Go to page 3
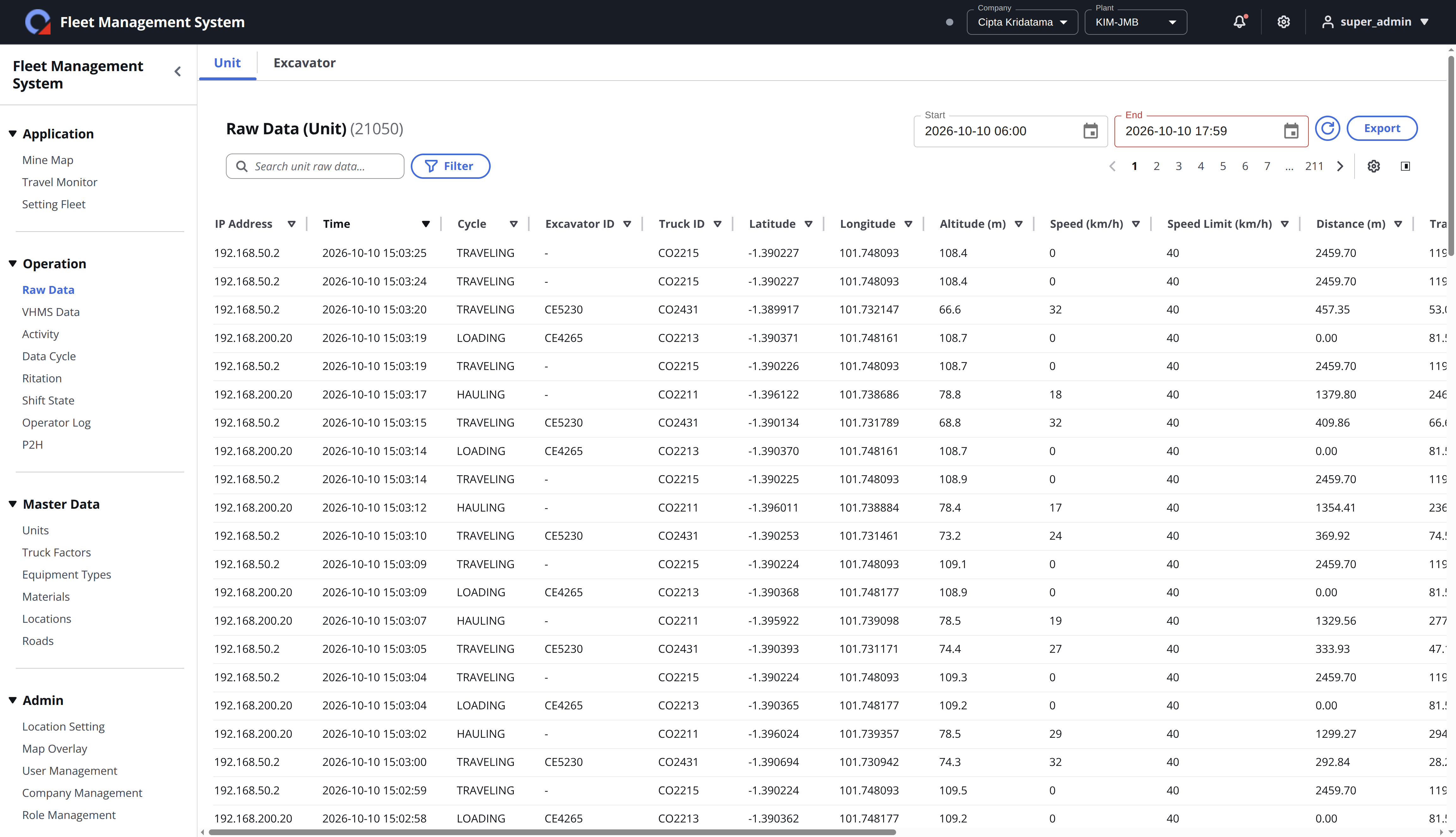 (1178, 166)
